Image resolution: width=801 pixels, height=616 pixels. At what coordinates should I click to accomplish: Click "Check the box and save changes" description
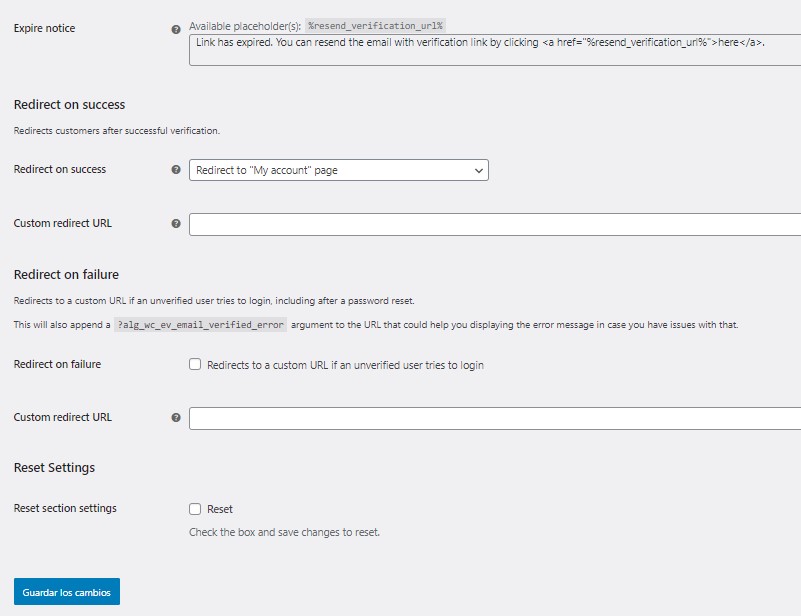(x=284, y=532)
